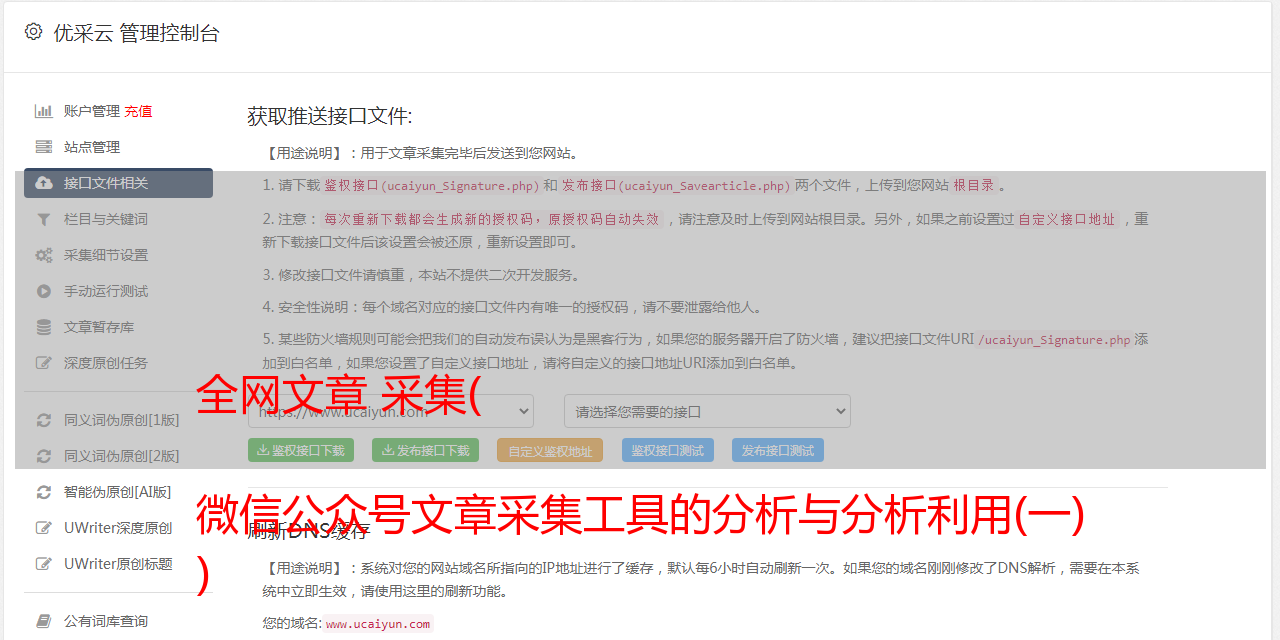Image resolution: width=1280 pixels, height=640 pixels.
Task: Click the 自定义鉴权地址 button
Action: [550, 450]
